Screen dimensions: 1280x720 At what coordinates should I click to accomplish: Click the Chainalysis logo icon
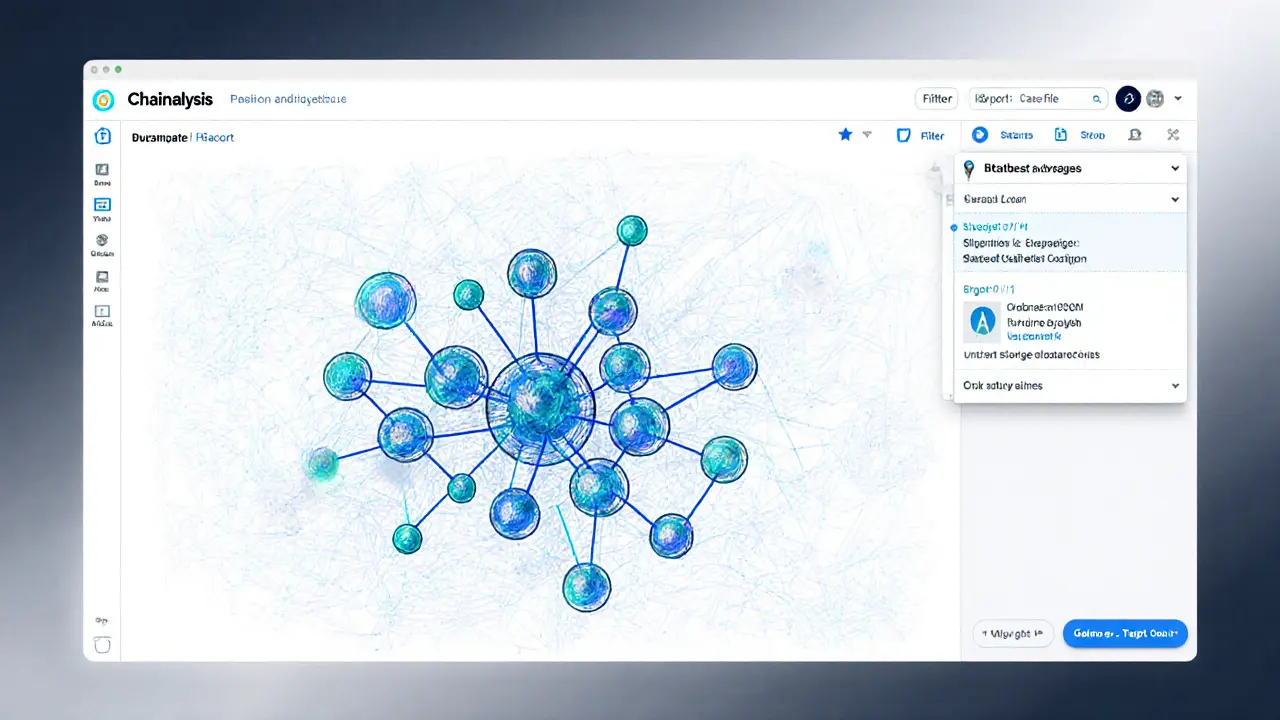tap(103, 100)
